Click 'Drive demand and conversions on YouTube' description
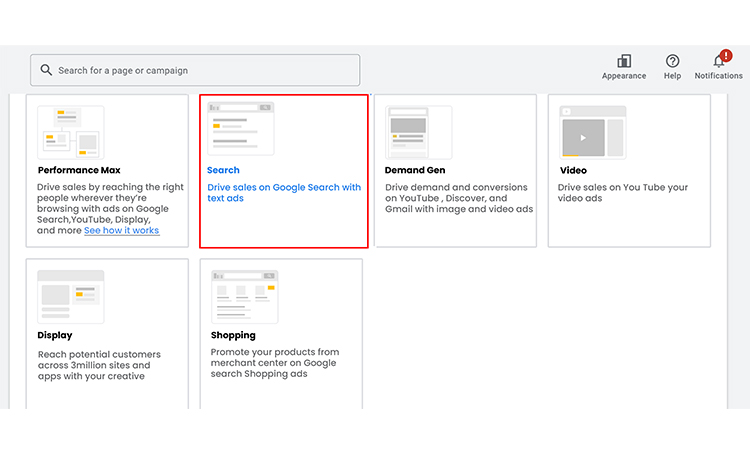Viewport: 750px width, 450px height. [x=459, y=198]
